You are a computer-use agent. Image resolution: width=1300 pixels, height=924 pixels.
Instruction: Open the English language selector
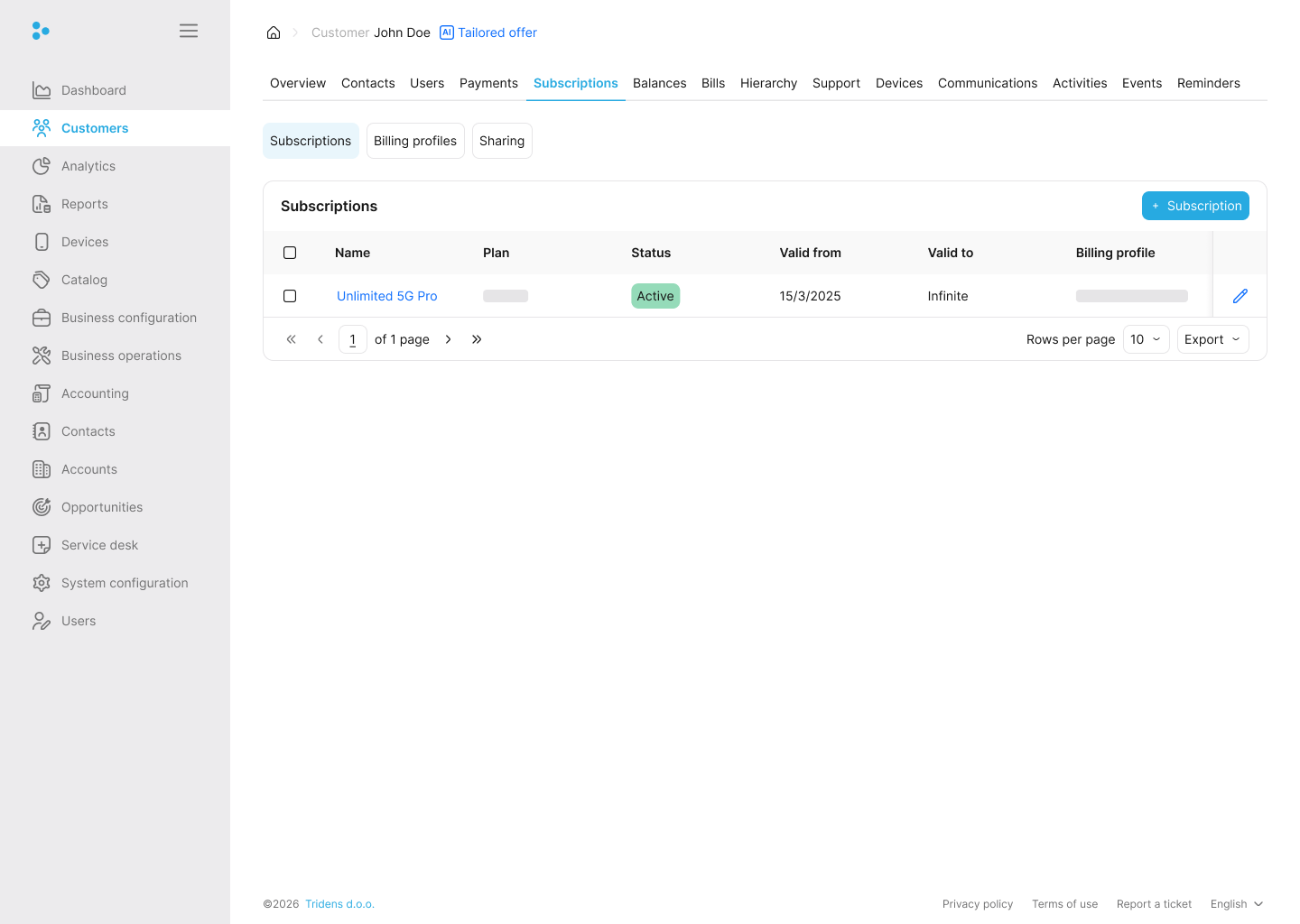[x=1236, y=903]
